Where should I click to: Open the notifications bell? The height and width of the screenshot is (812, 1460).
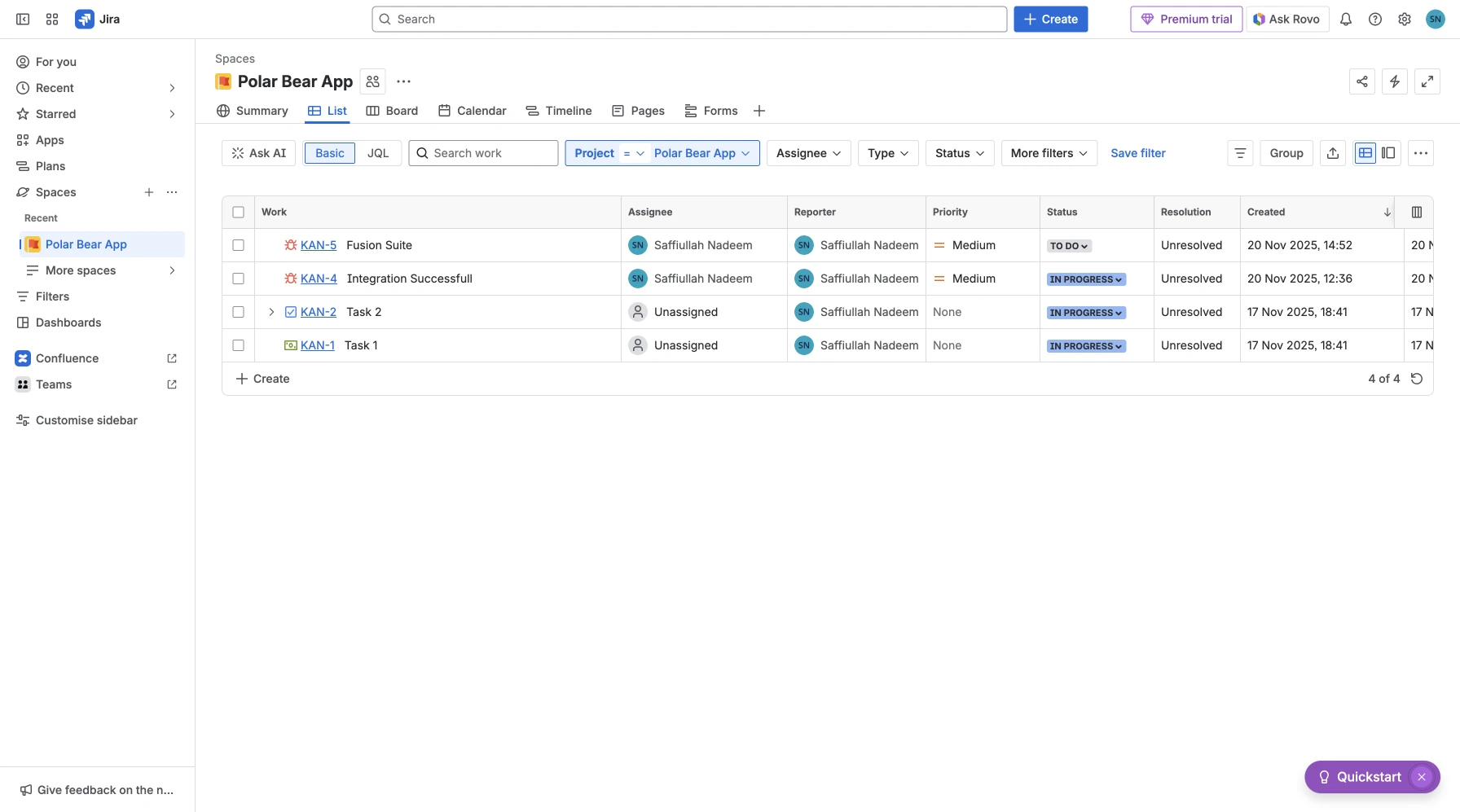click(1346, 20)
